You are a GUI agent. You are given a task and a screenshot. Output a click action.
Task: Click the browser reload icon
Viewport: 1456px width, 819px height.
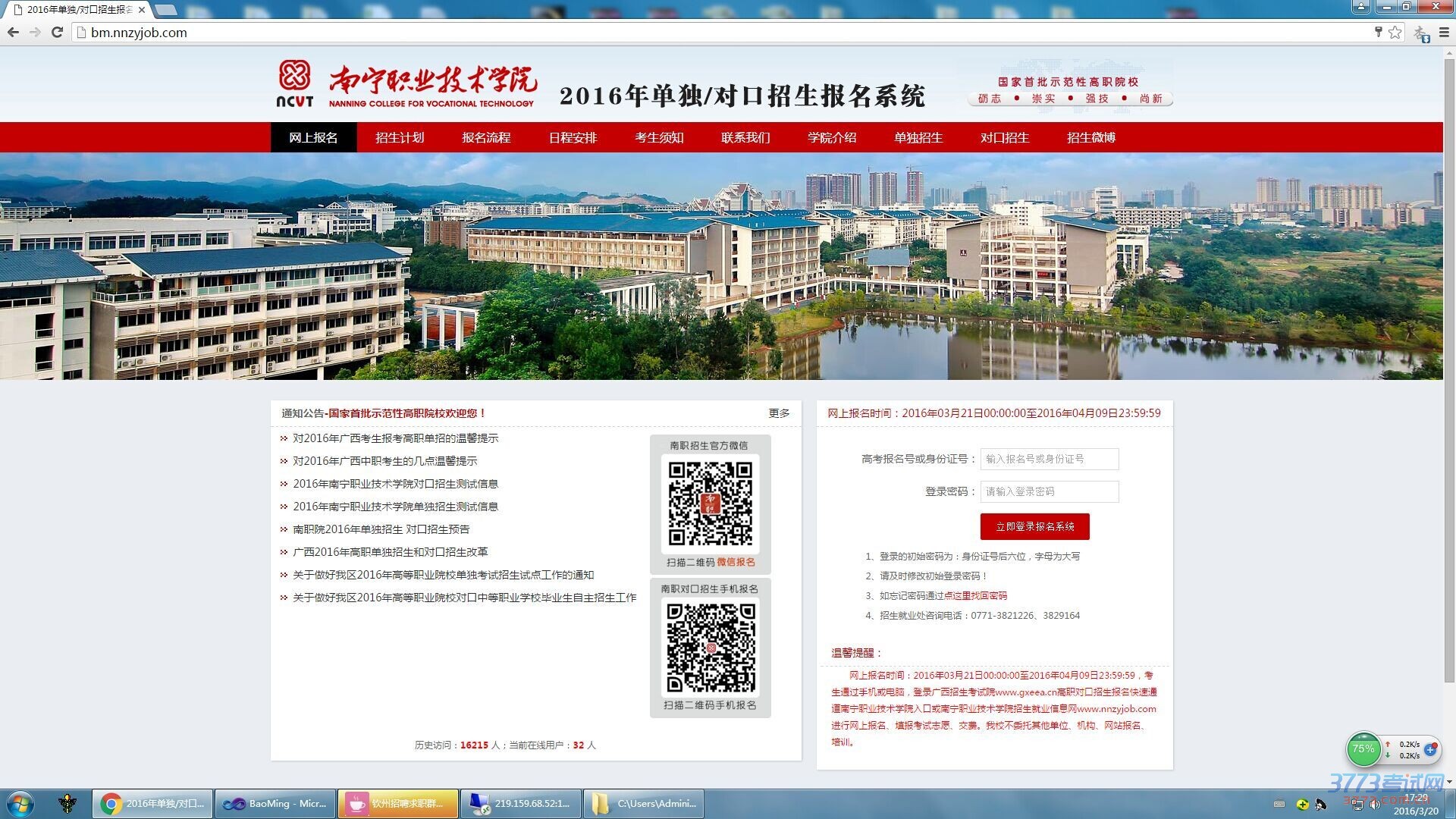[x=57, y=33]
